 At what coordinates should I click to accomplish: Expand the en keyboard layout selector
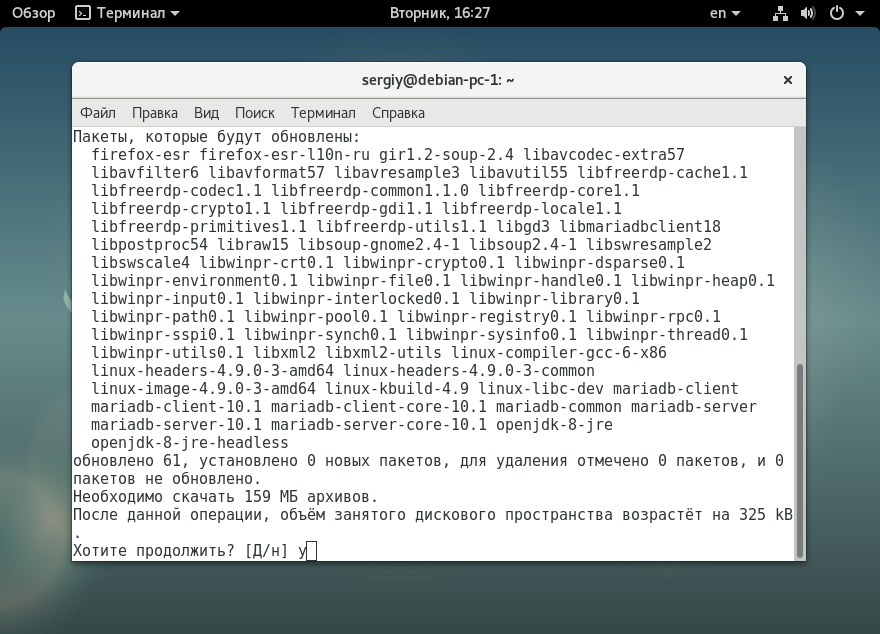click(725, 13)
